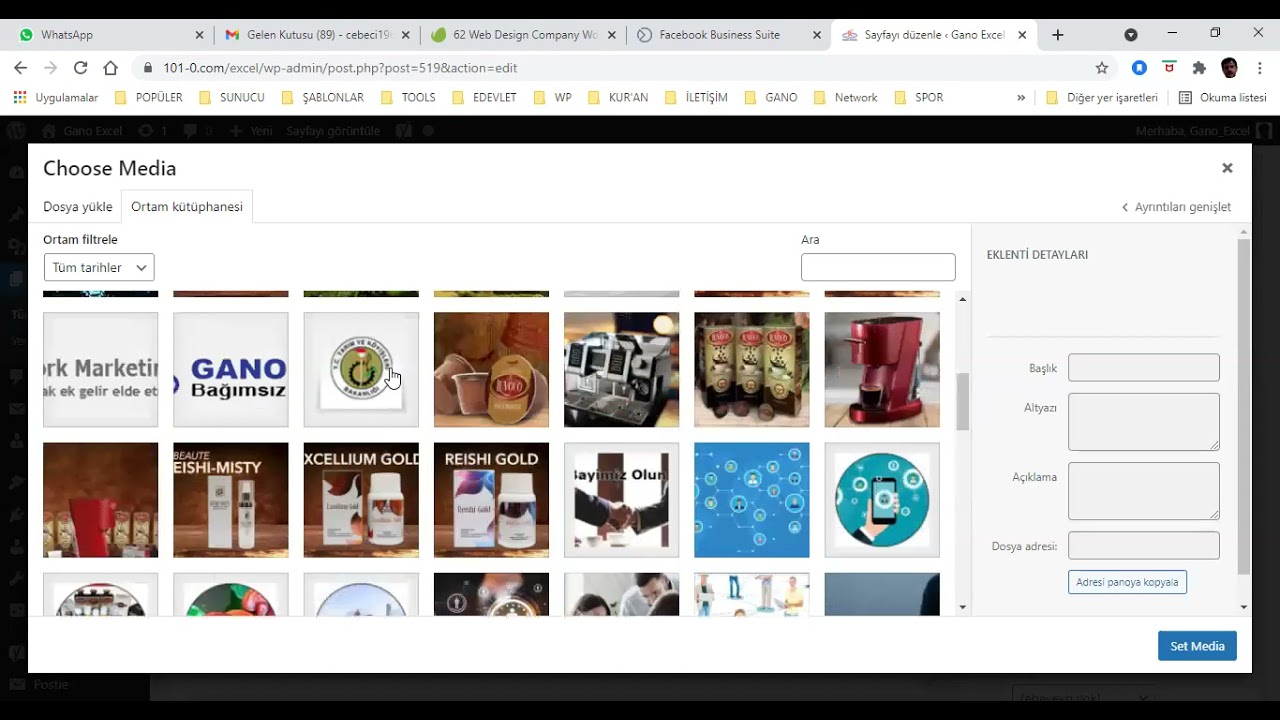Click the Ara search field

[878, 267]
